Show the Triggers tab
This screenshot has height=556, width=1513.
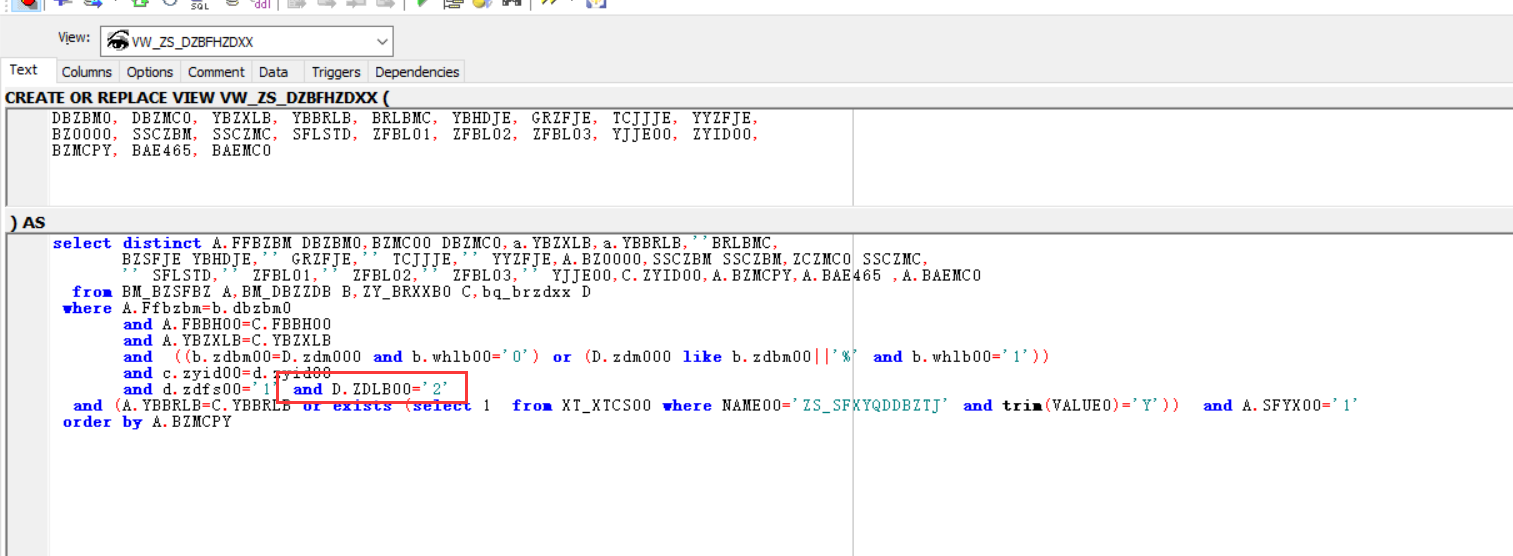(336, 72)
